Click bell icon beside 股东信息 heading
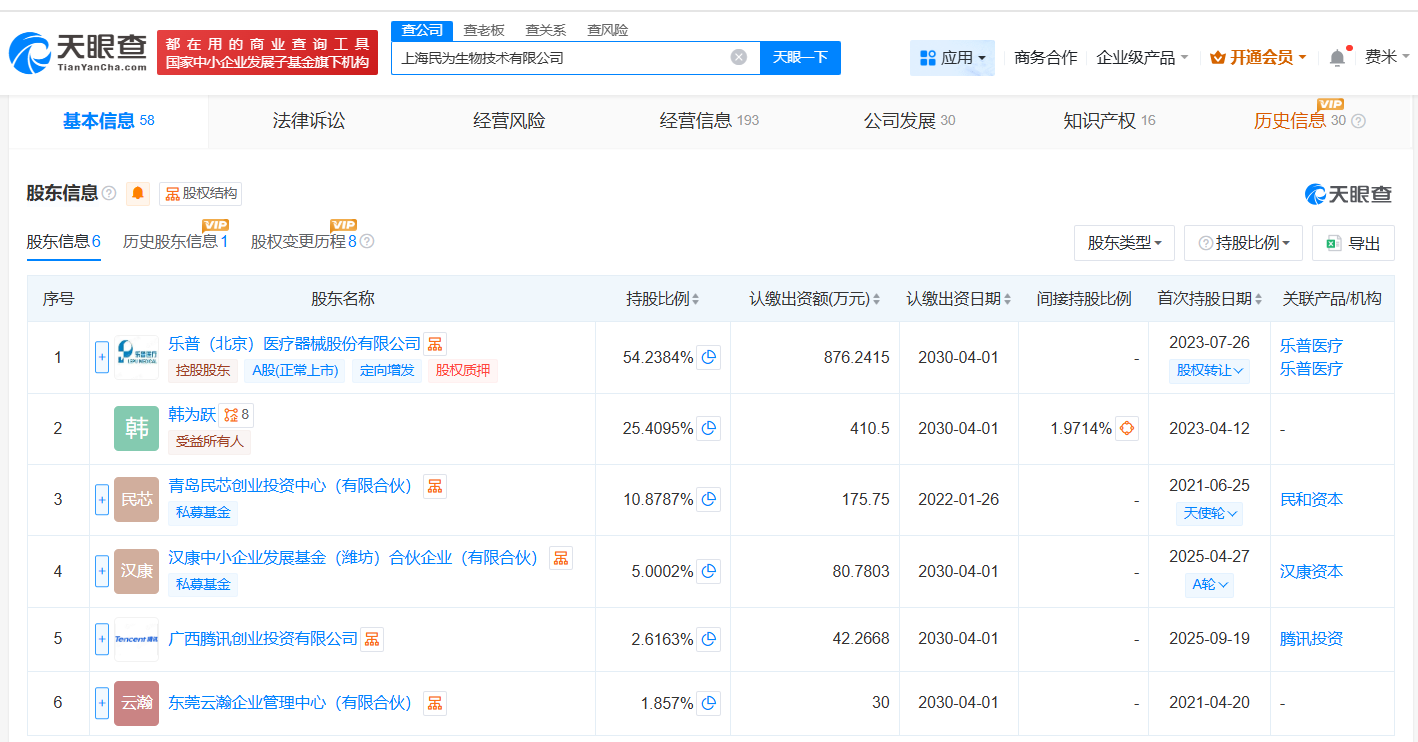 click(x=136, y=193)
